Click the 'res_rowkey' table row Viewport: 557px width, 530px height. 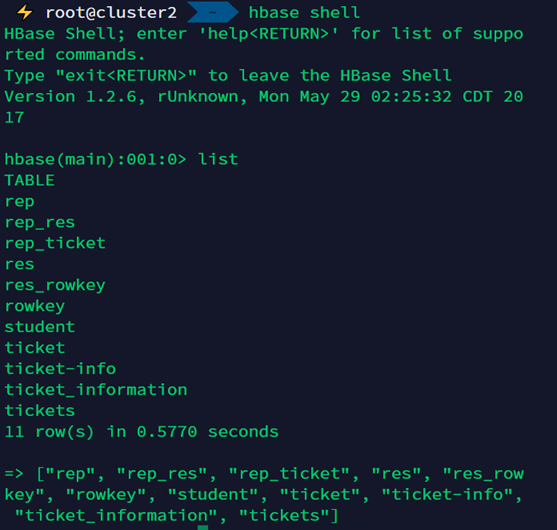[x=55, y=286]
